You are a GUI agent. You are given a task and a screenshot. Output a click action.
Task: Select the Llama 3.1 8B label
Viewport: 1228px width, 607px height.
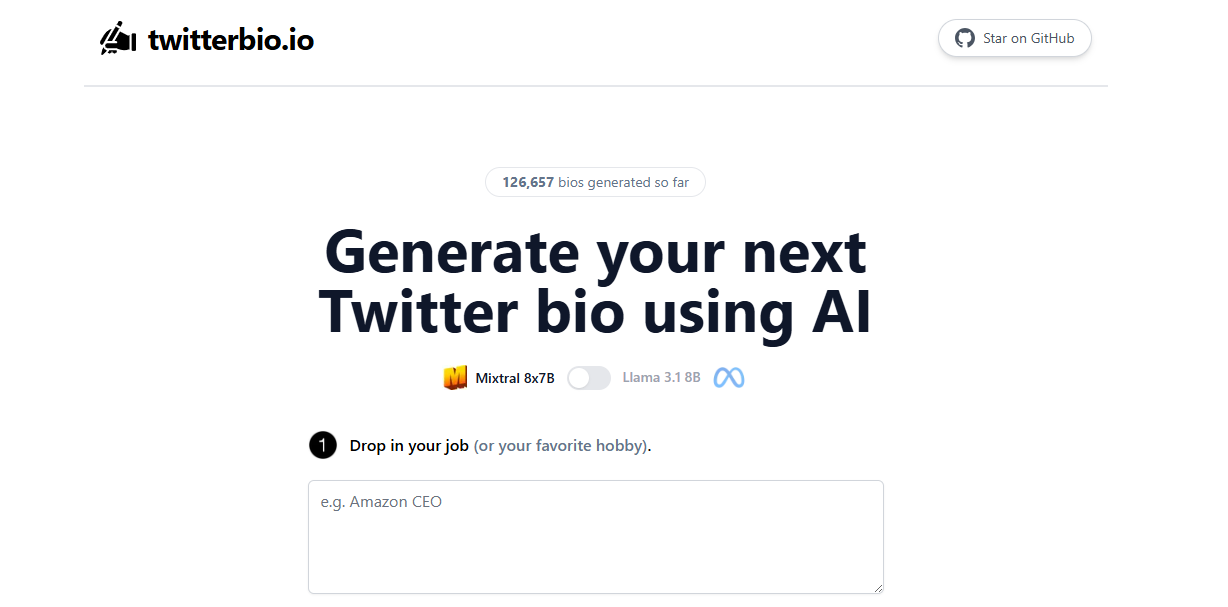click(x=661, y=378)
